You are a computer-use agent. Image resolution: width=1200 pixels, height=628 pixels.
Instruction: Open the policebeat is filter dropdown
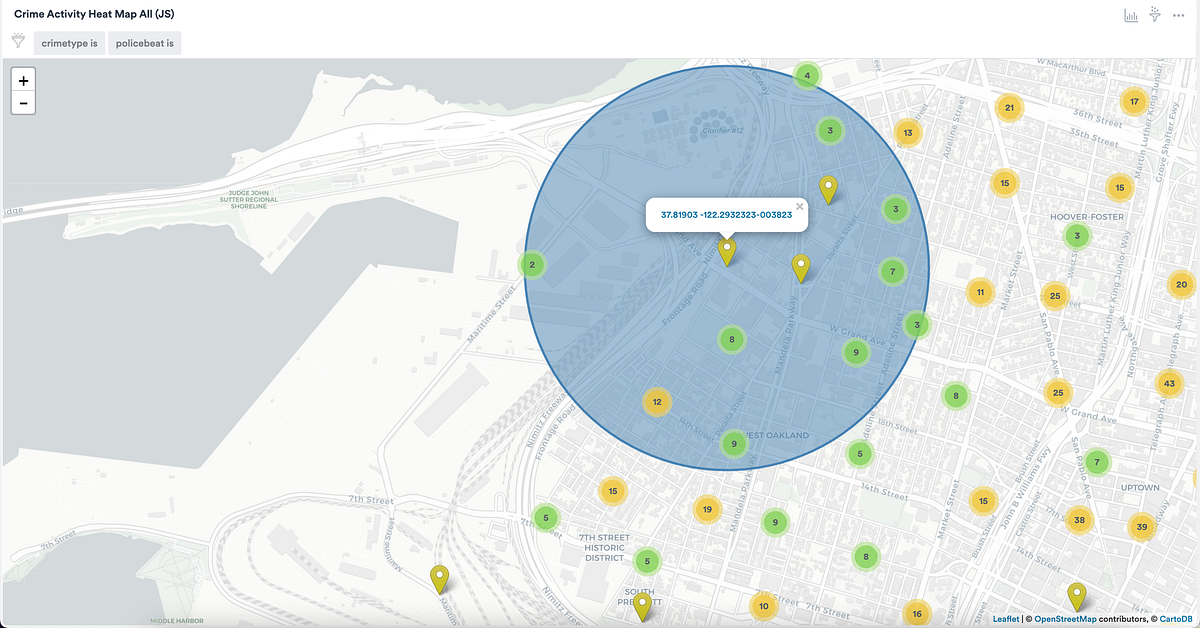coord(144,42)
